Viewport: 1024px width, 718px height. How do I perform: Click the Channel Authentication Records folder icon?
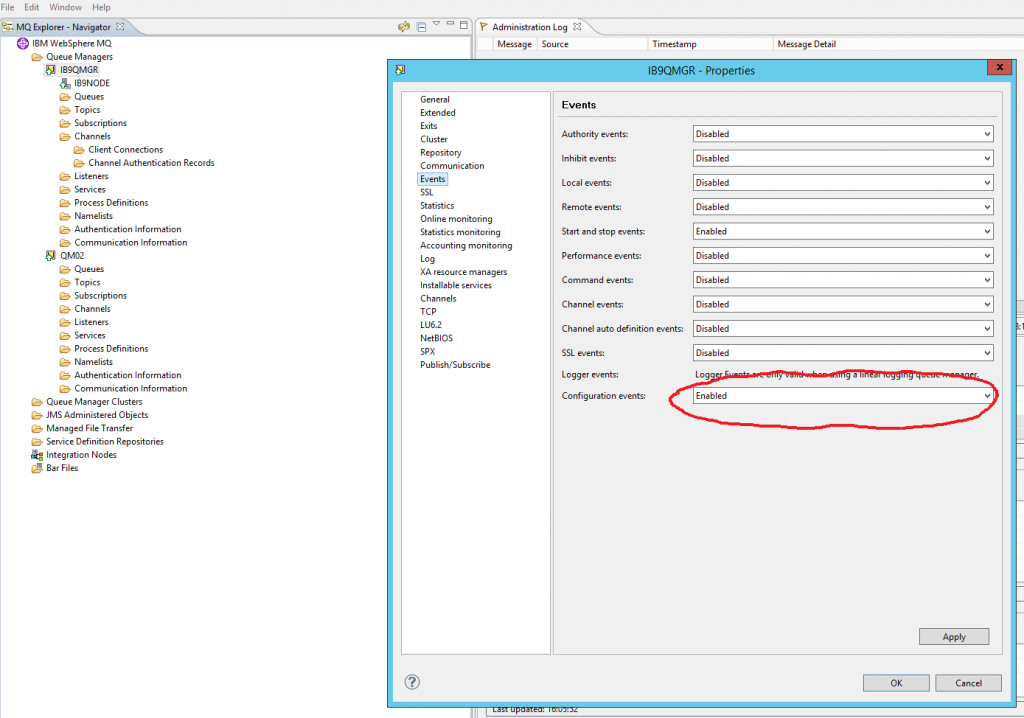tap(79, 163)
